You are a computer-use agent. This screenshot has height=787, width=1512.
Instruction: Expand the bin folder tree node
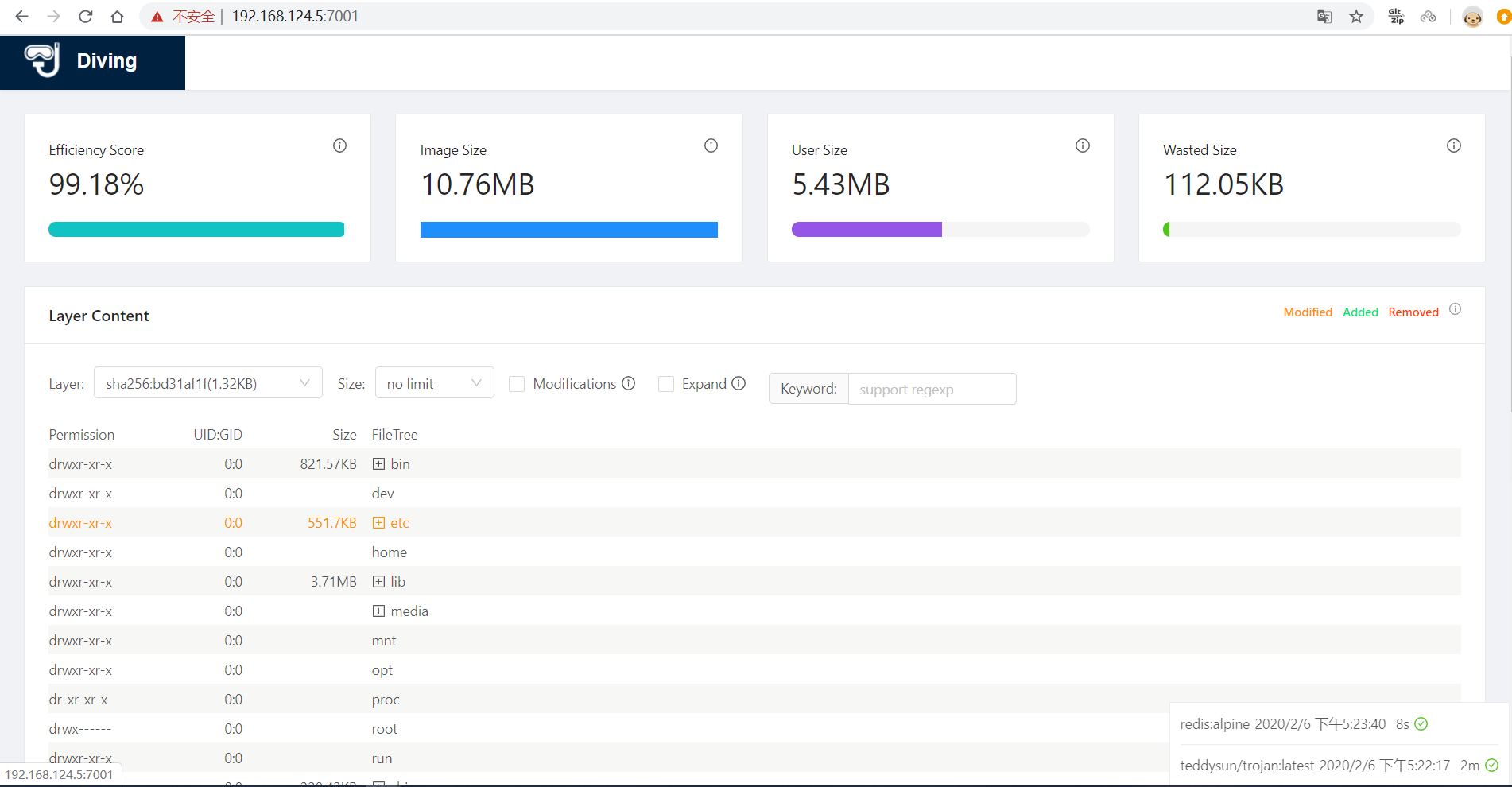point(379,464)
